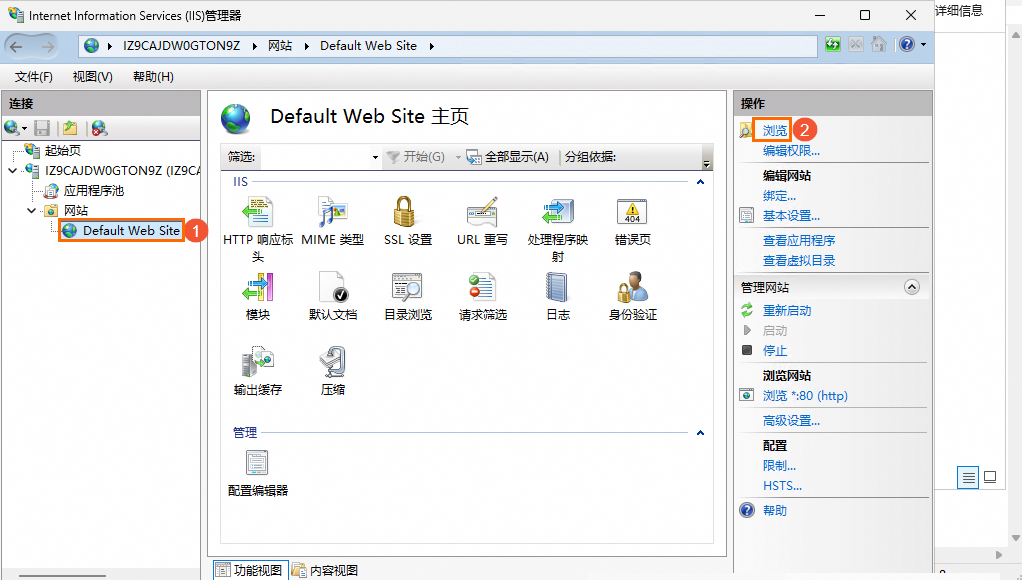Click the 帮助 link in 操作 pane
Image resolution: width=1022 pixels, height=580 pixels.
775,511
